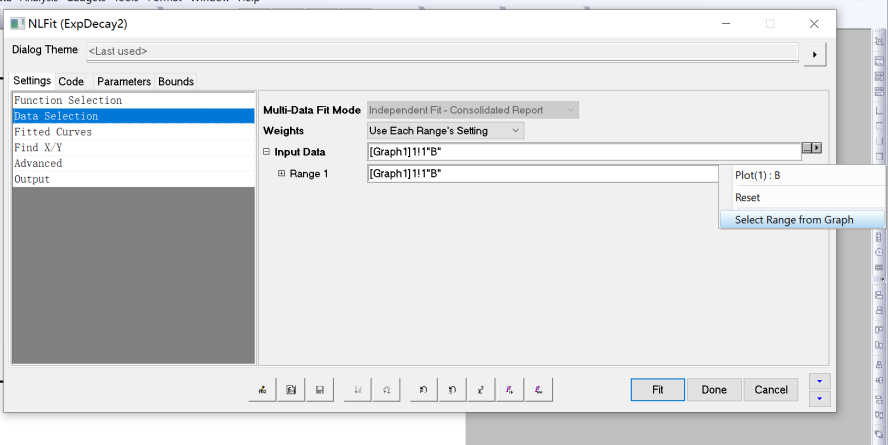Click the last icon in the bottom toolbar
The image size is (888, 445).
(538, 390)
